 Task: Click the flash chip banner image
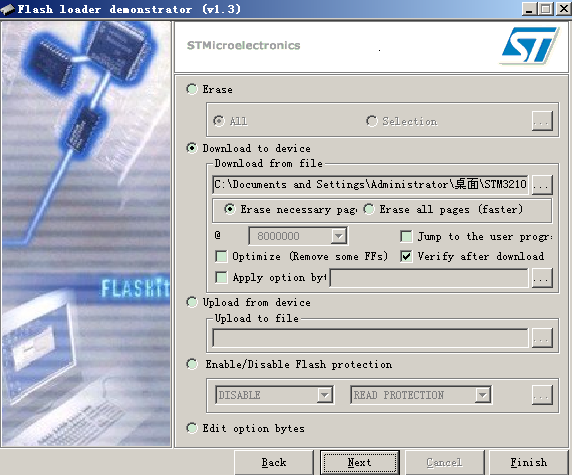[x=86, y=234]
